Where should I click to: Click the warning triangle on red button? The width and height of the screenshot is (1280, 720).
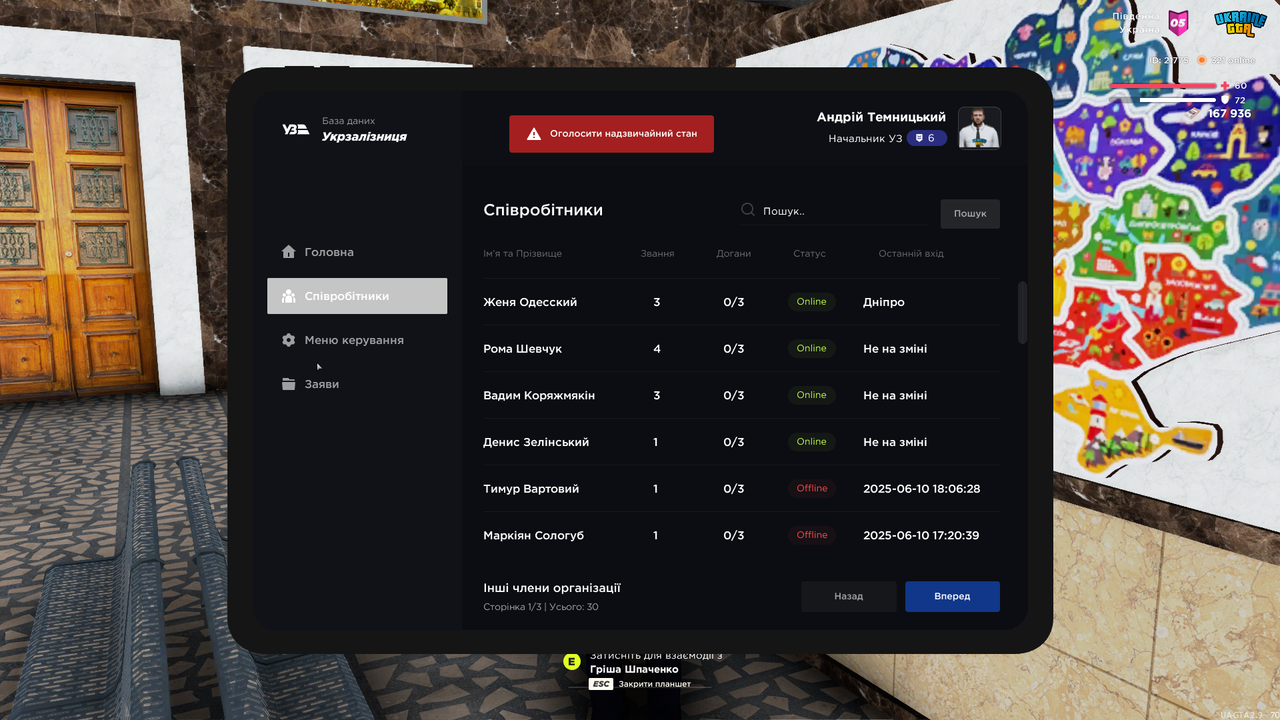click(x=534, y=134)
